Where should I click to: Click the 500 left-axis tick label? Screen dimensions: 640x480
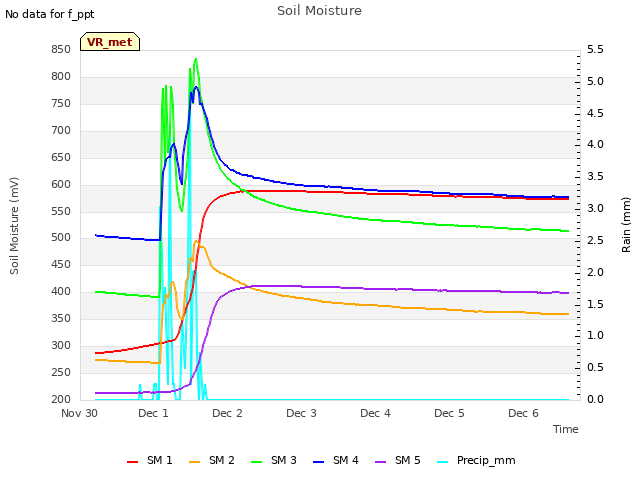(61, 238)
